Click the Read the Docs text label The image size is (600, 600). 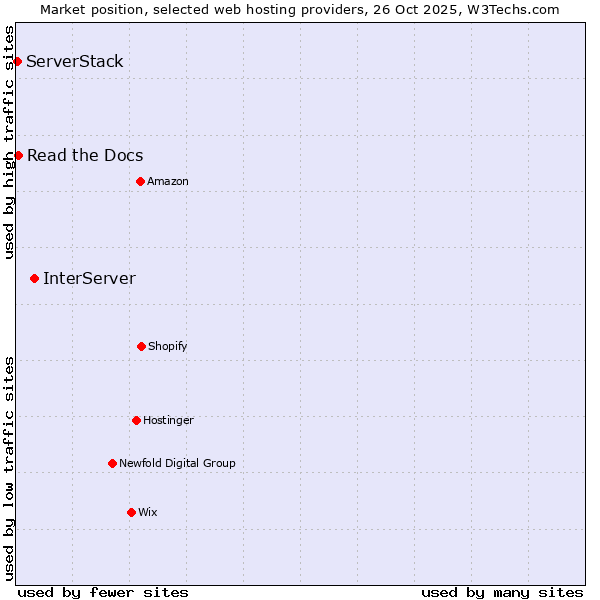(85, 155)
